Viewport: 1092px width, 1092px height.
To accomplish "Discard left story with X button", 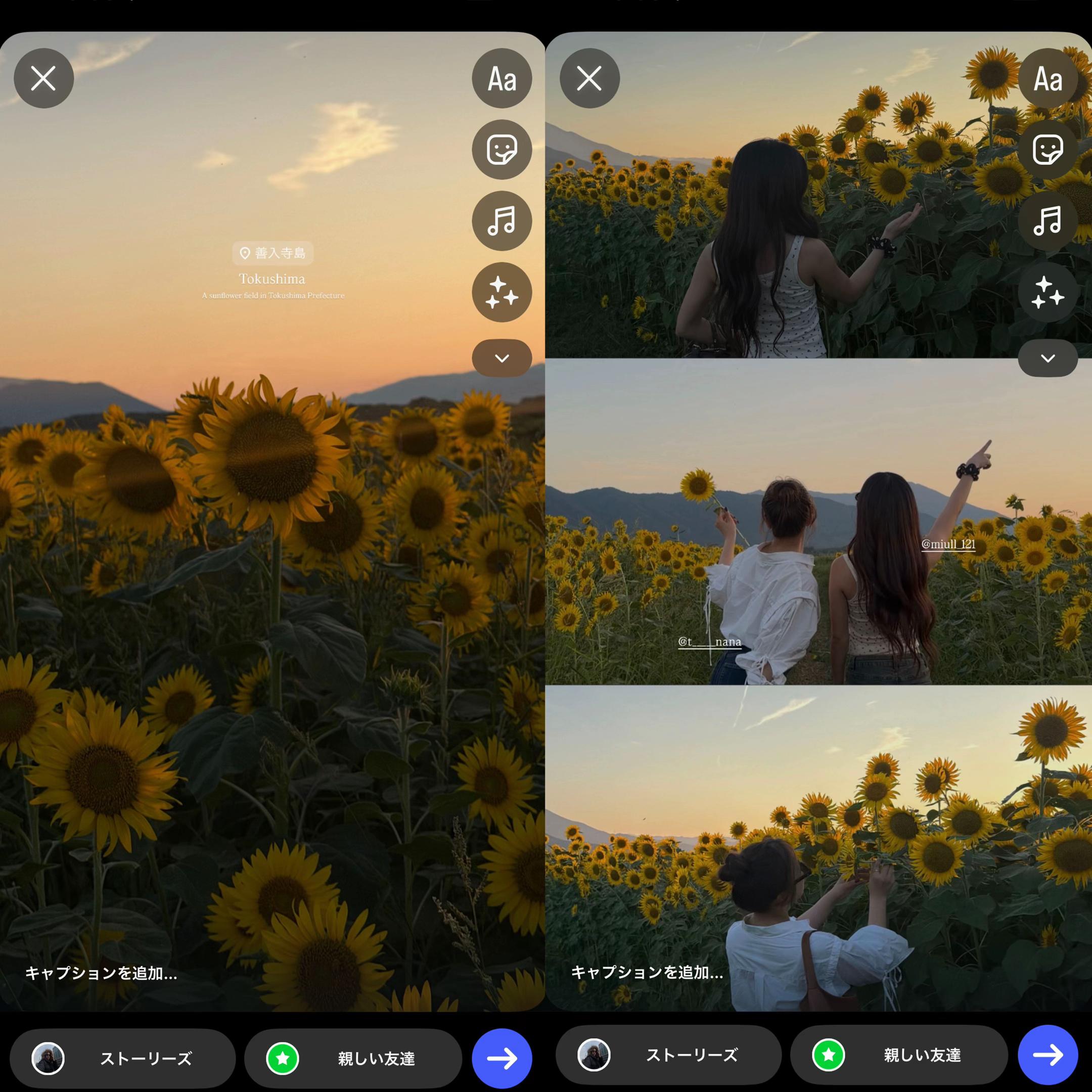I will click(43, 78).
